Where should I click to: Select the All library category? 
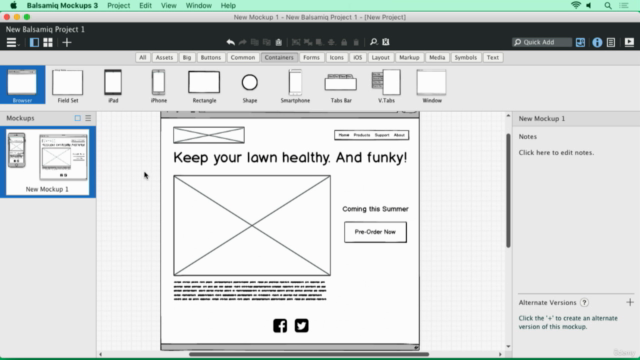[x=142, y=58]
